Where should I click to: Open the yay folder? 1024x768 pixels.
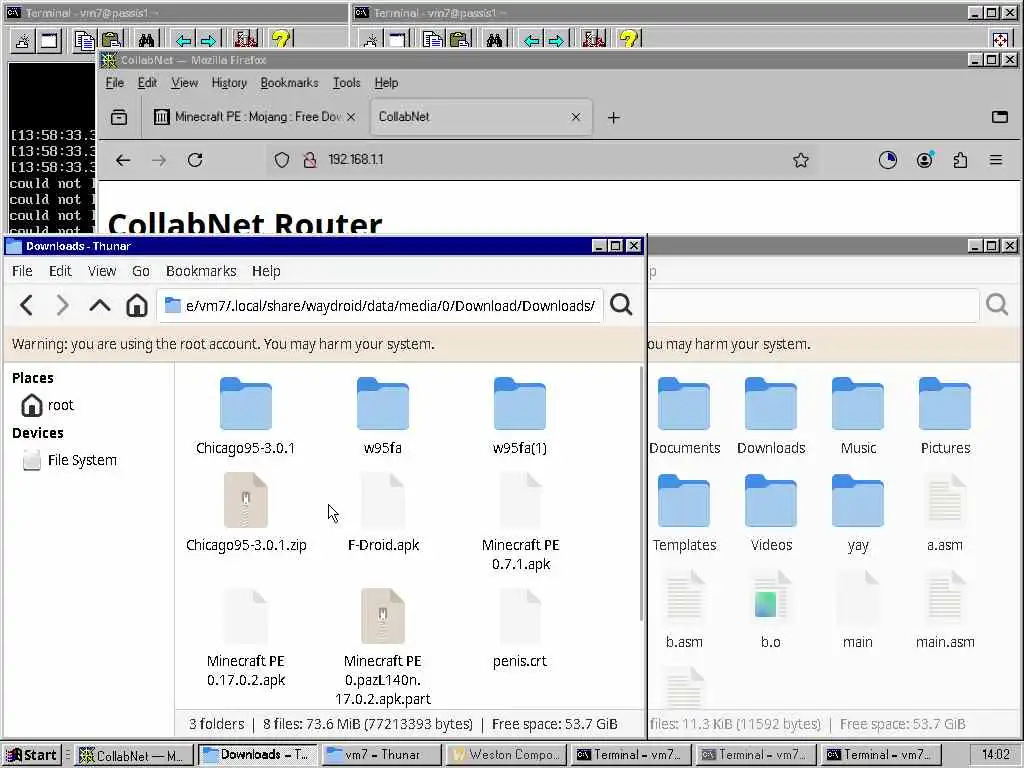click(x=857, y=513)
